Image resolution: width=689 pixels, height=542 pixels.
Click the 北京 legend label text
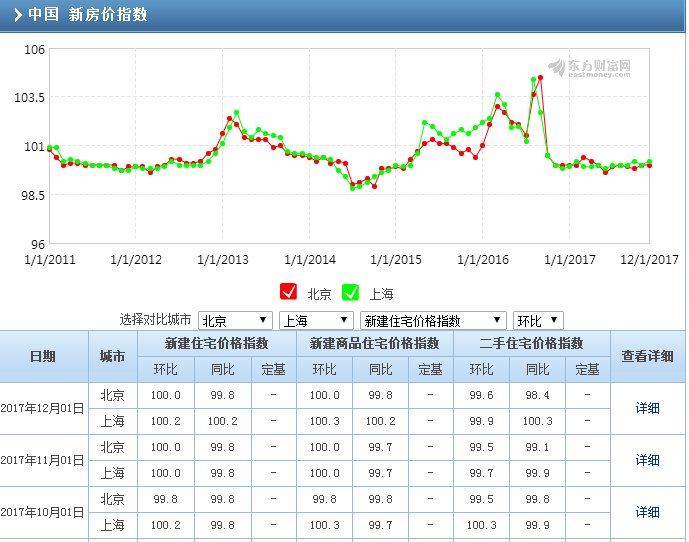(x=319, y=294)
